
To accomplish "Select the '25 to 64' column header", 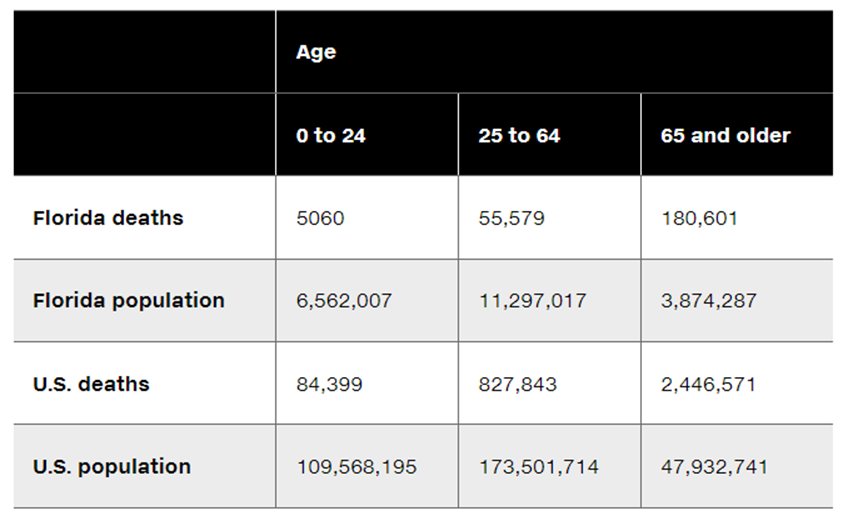I will [x=549, y=135].
